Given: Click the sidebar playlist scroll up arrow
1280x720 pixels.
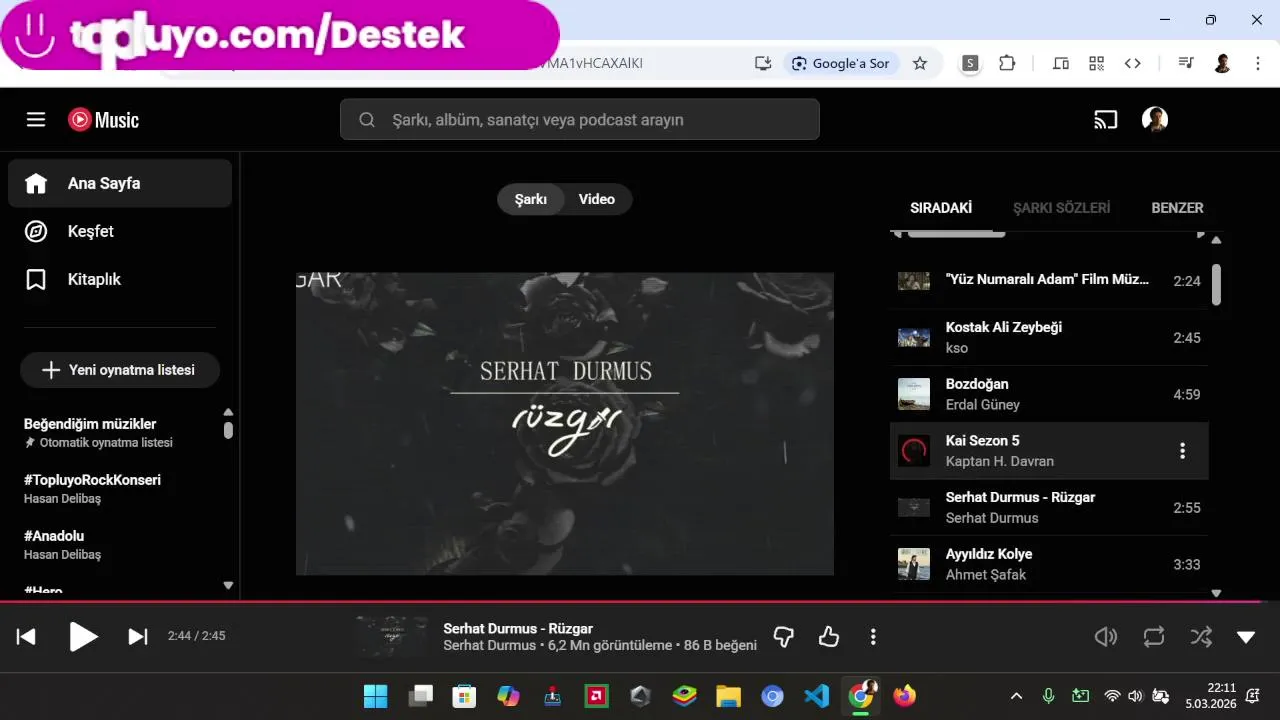Looking at the screenshot, I should click(x=228, y=412).
